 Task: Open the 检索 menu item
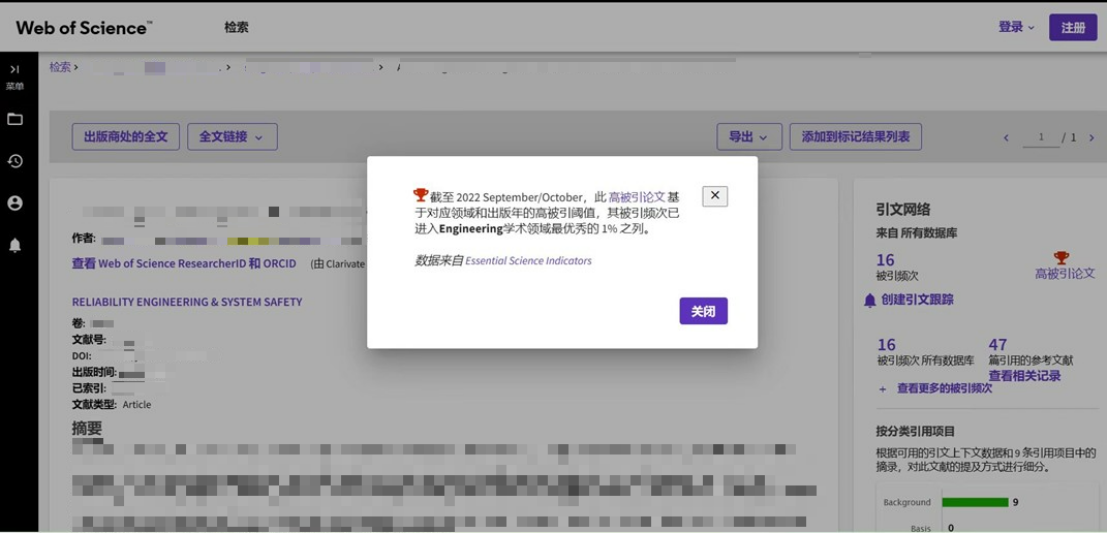(x=237, y=28)
